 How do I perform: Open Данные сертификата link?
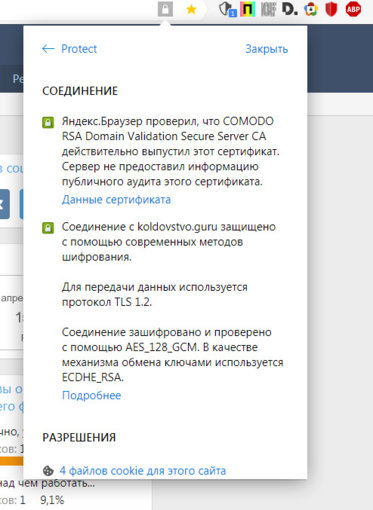[x=116, y=200]
